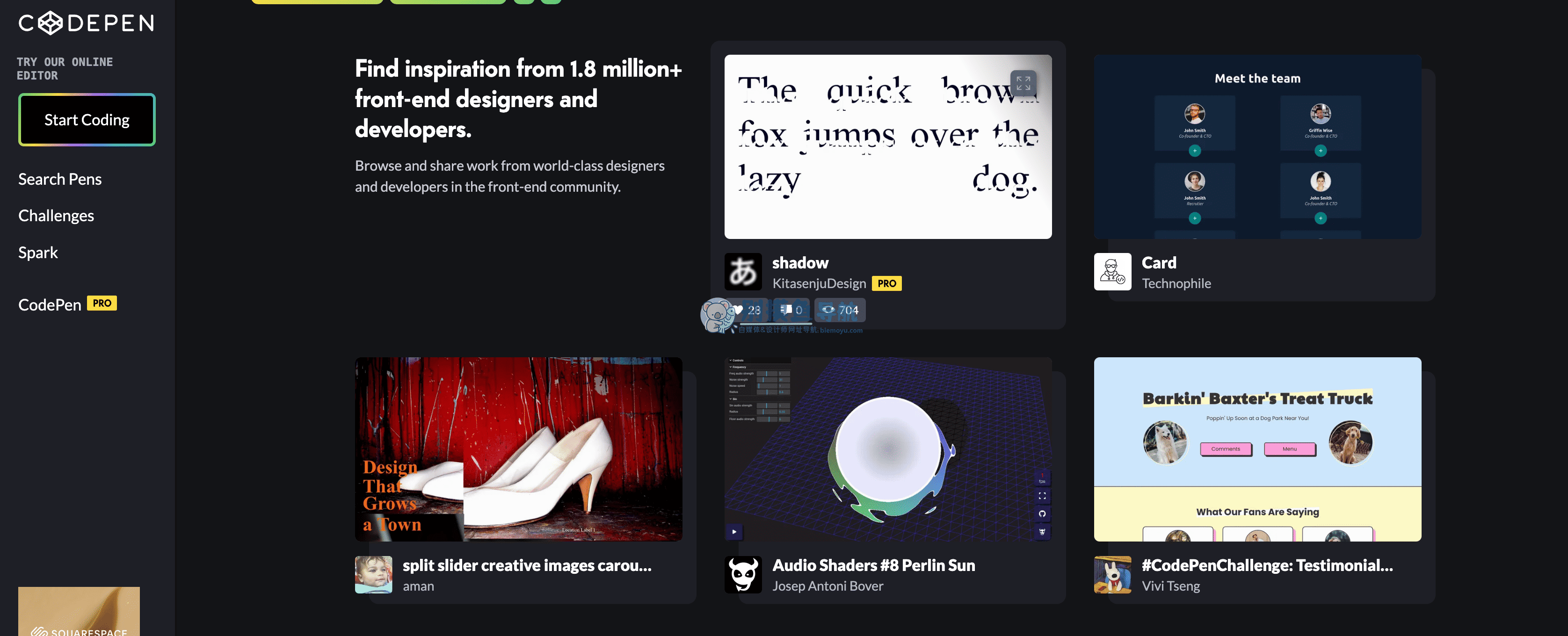The width and height of the screenshot is (1568, 636).
Task: Click Comments button in Treat Truck preview
Action: coord(1225,449)
